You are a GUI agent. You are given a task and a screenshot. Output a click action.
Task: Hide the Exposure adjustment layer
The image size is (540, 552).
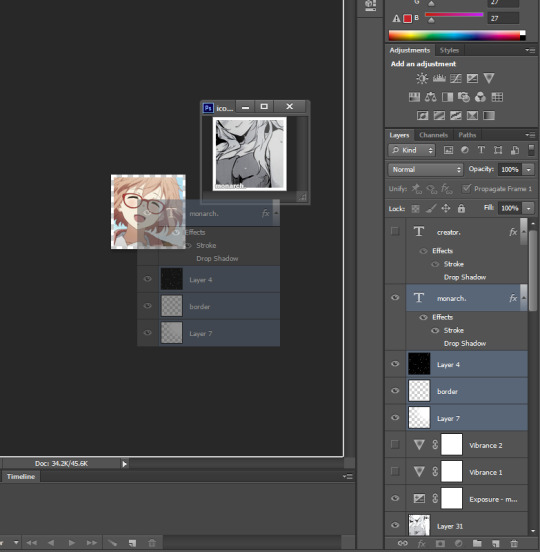pyautogui.click(x=395, y=498)
